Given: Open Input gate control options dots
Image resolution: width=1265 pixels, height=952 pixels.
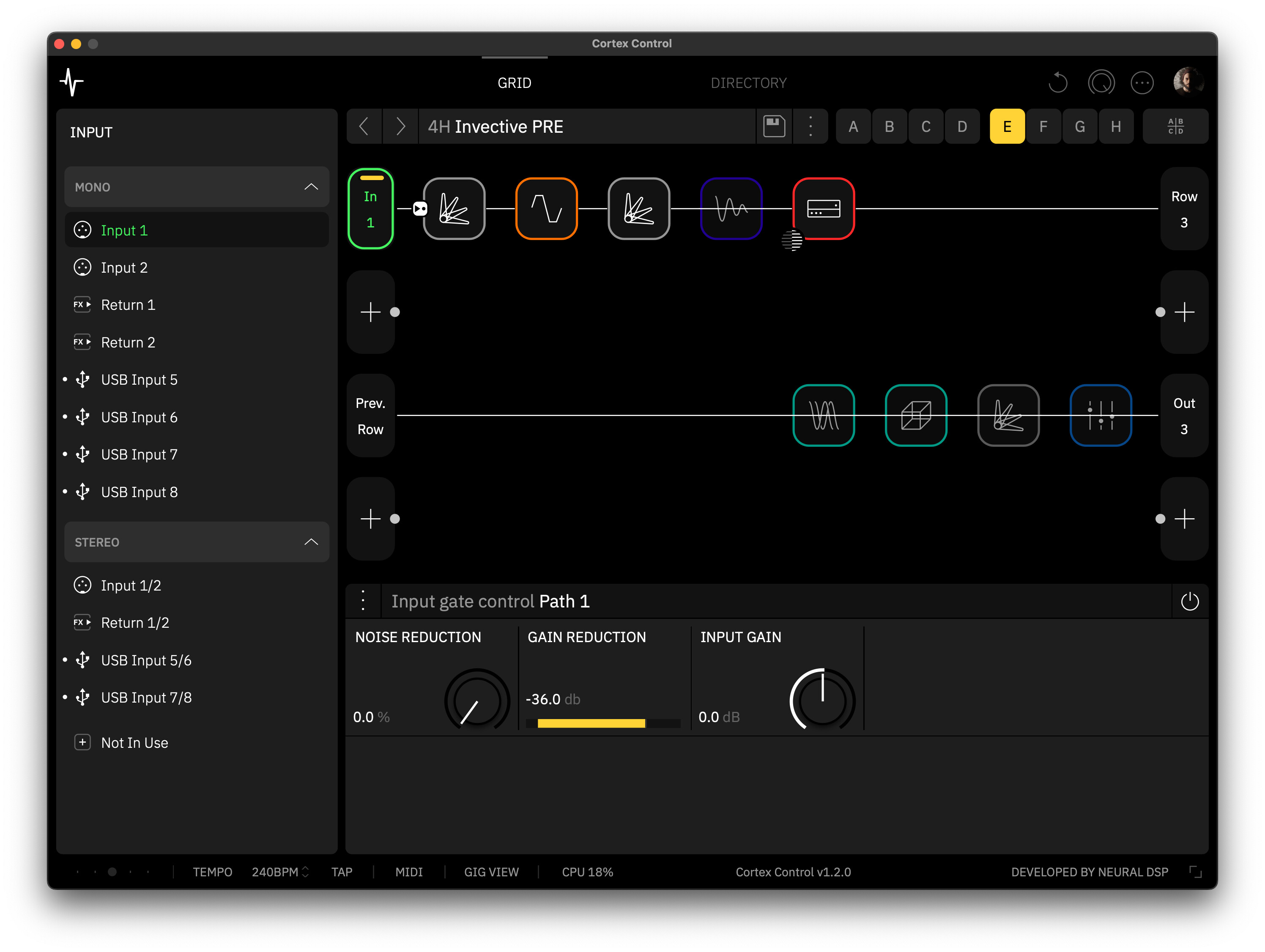Looking at the screenshot, I should 363,601.
